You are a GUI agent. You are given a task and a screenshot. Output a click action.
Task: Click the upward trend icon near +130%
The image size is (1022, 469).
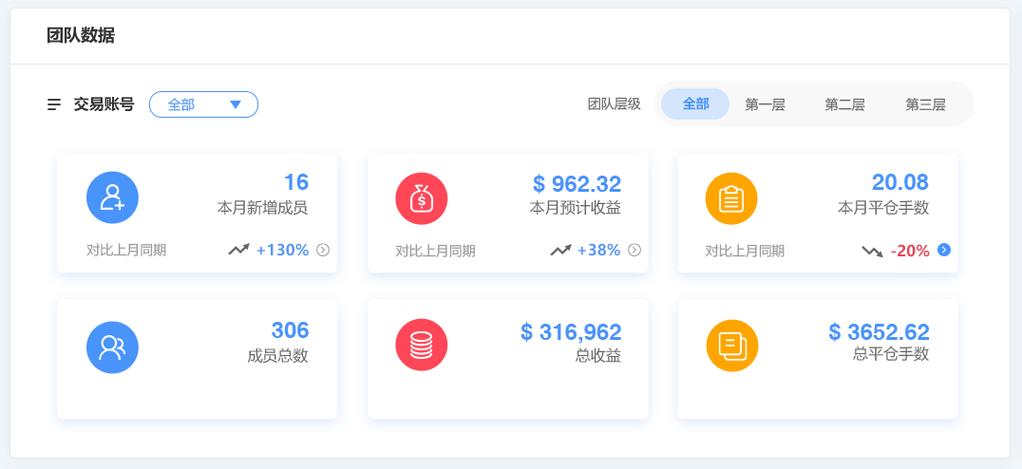[x=238, y=250]
